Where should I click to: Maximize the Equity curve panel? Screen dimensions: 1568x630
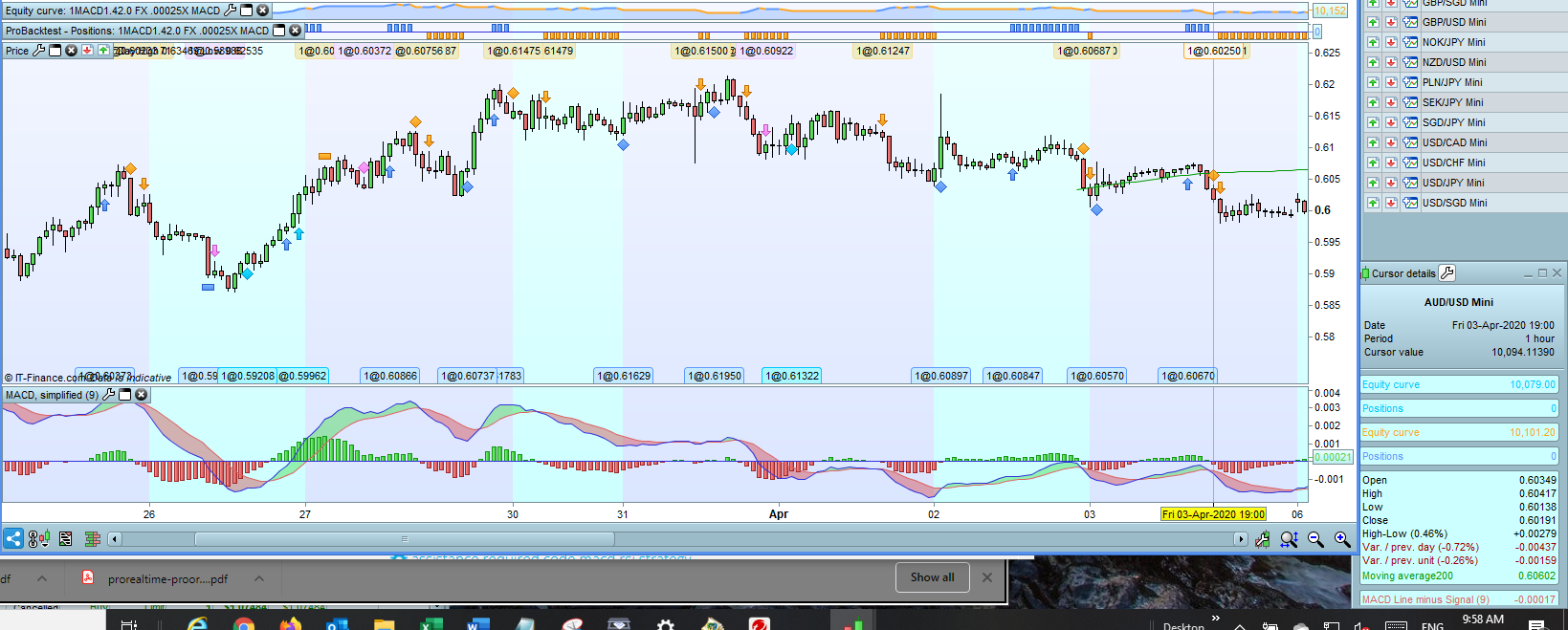[247, 11]
